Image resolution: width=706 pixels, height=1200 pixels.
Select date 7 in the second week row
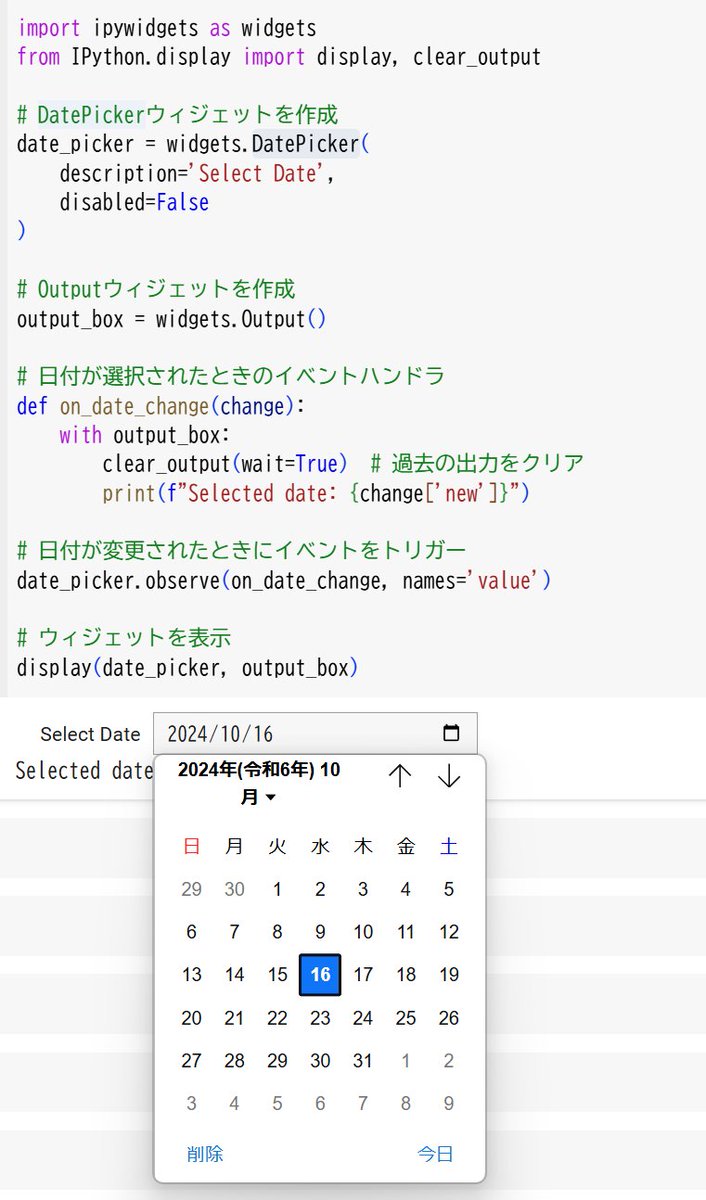coord(234,932)
